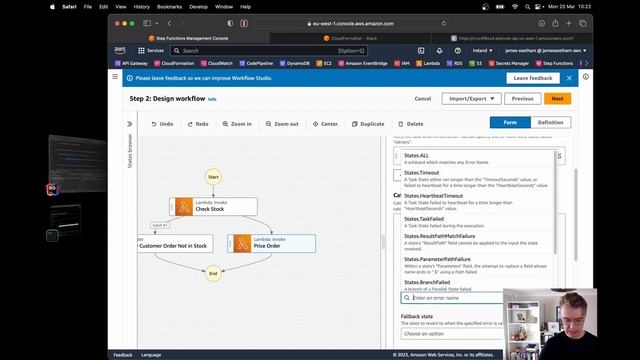Click the error name search field
Viewport: 640px width, 360px height.
452,298
